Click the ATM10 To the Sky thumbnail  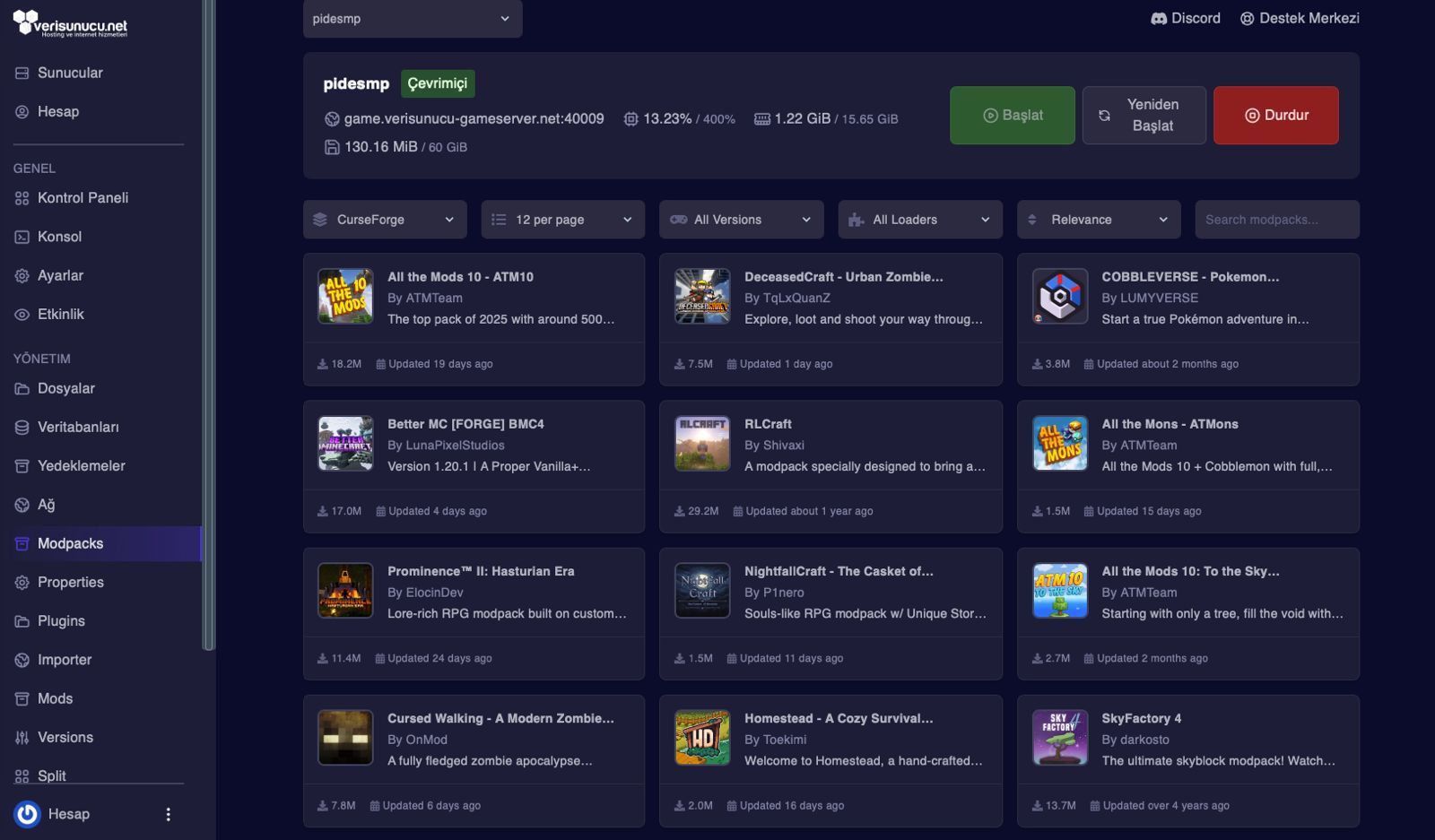click(x=1060, y=590)
